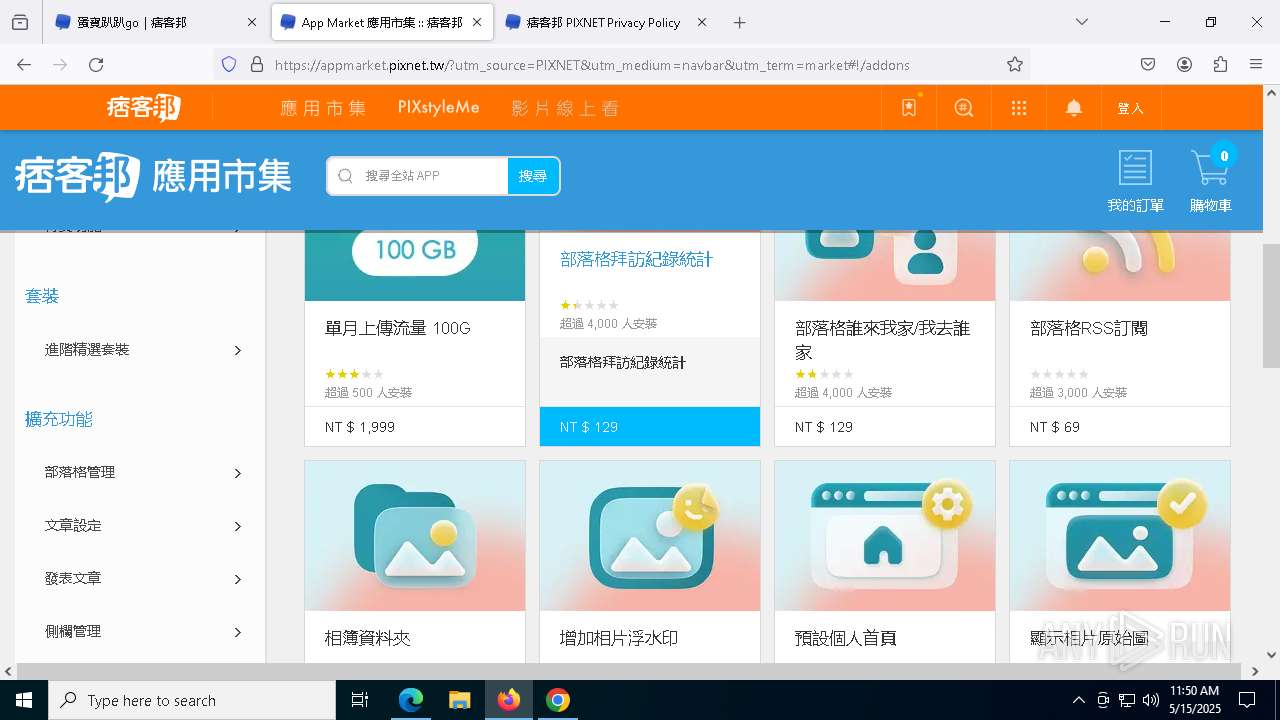
Task: Open the 相簿資料夾 app thumbnail
Action: [x=415, y=536]
